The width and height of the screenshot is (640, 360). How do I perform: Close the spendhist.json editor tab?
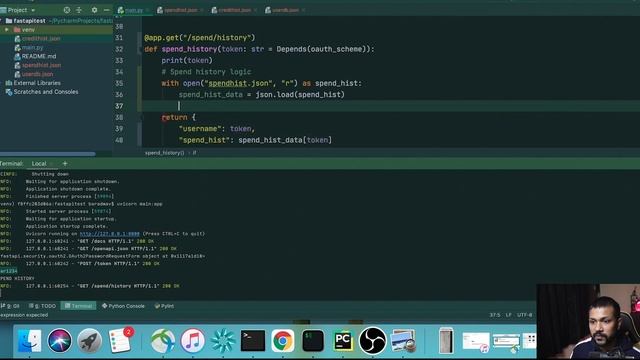[x=202, y=10]
